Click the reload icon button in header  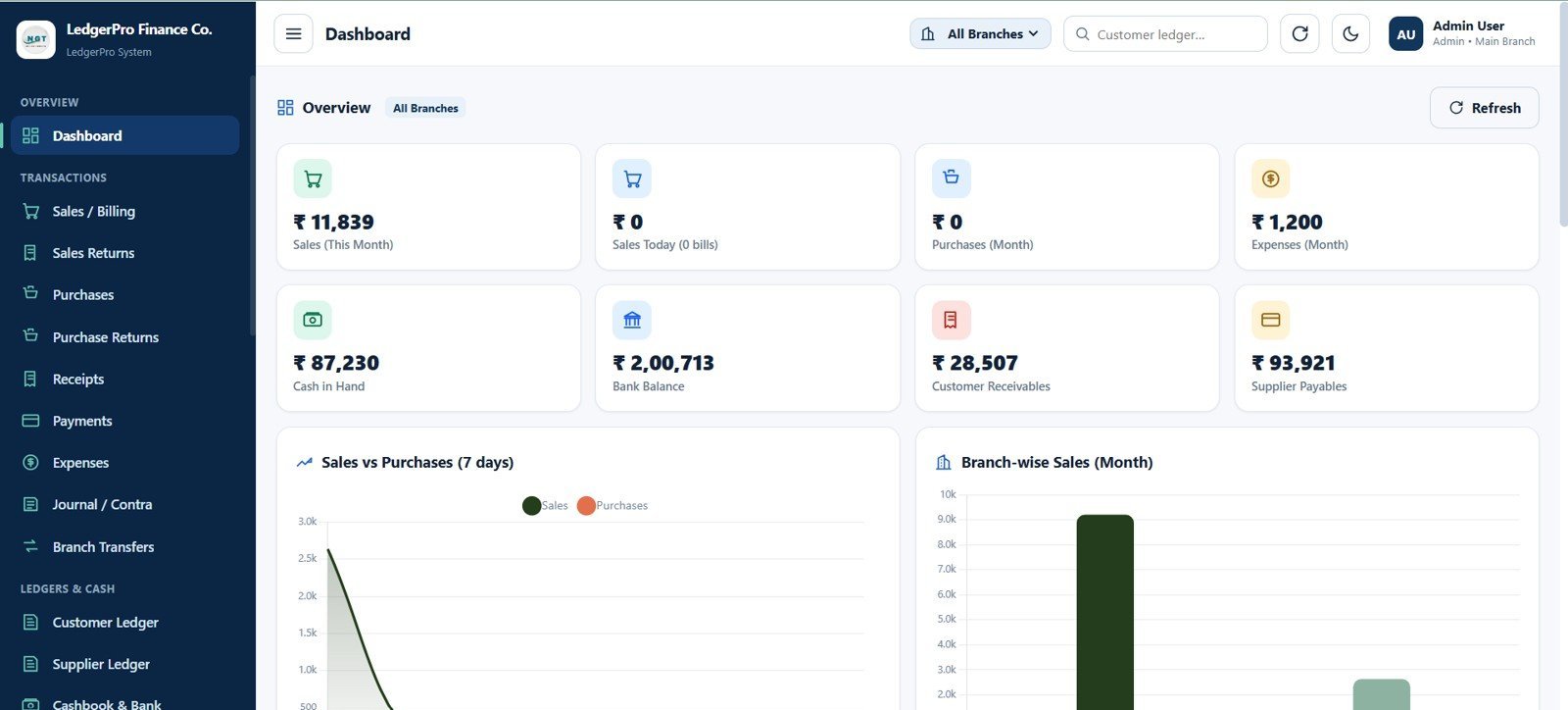point(1299,33)
